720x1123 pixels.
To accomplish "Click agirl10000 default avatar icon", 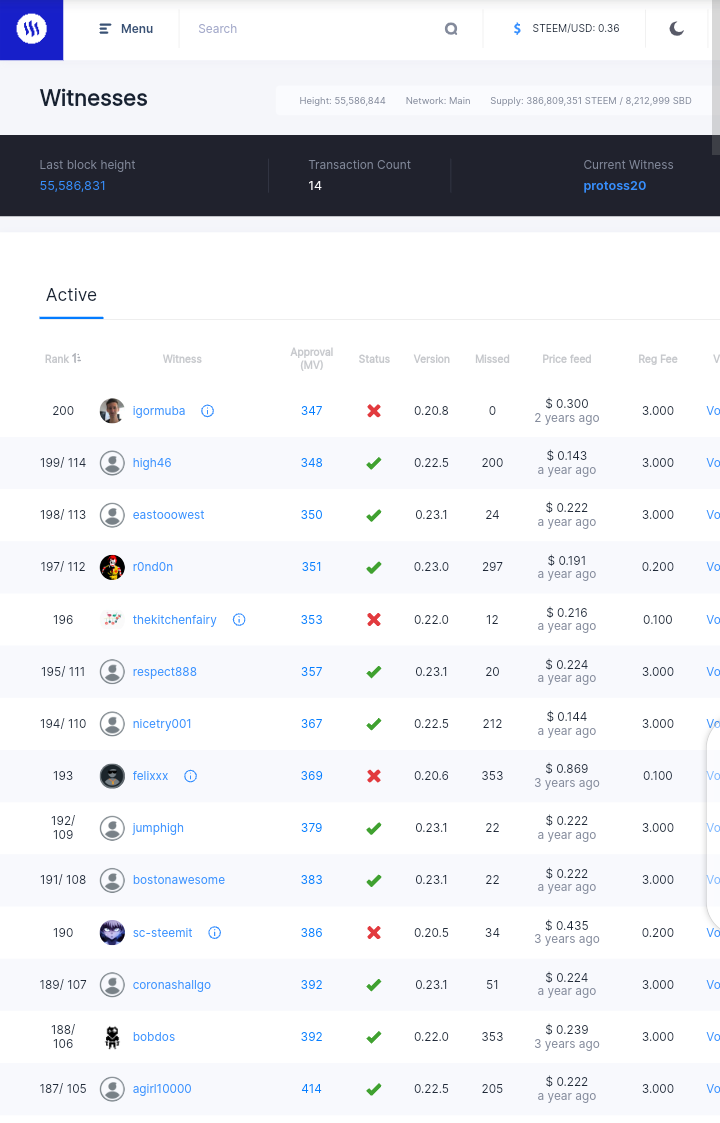I will click(x=112, y=1089).
